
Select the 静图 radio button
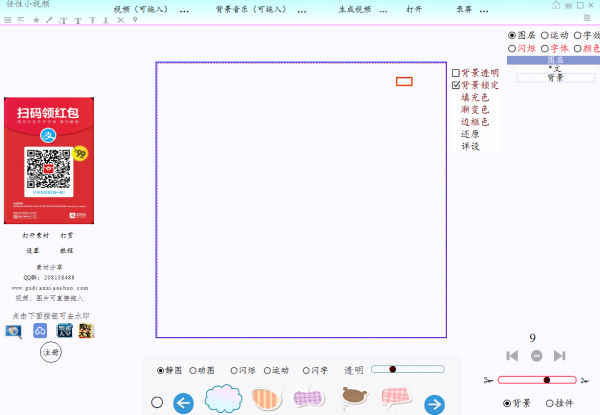point(160,371)
